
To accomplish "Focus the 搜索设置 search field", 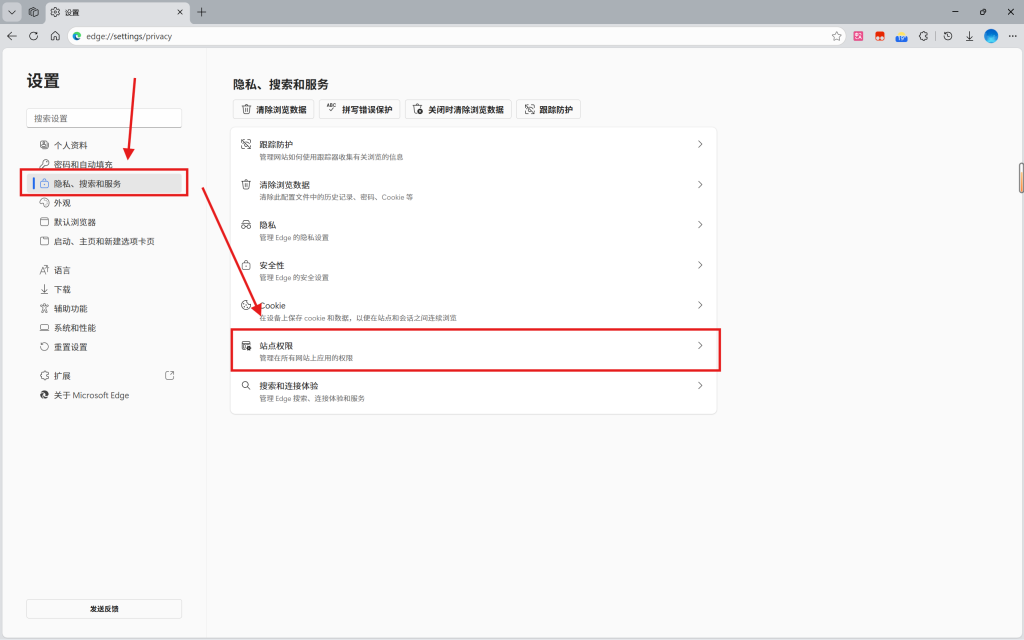I will pos(104,118).
